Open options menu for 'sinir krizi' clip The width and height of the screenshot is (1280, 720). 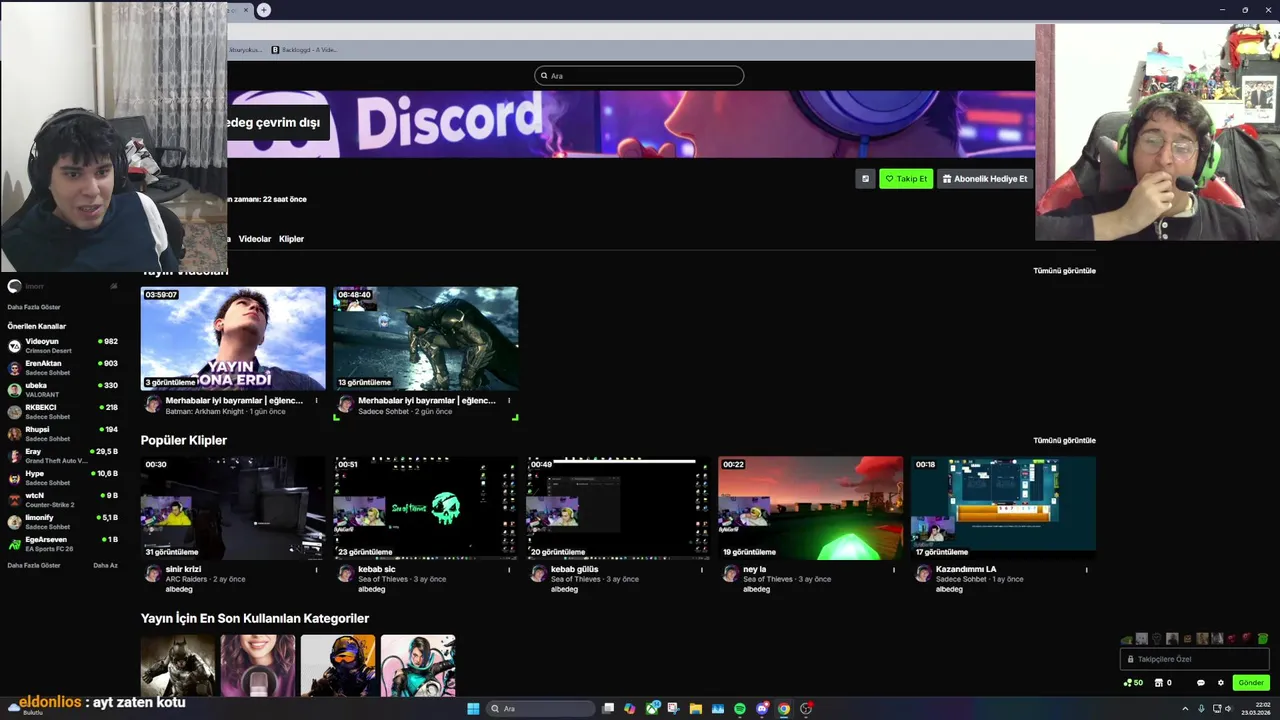pos(316,570)
